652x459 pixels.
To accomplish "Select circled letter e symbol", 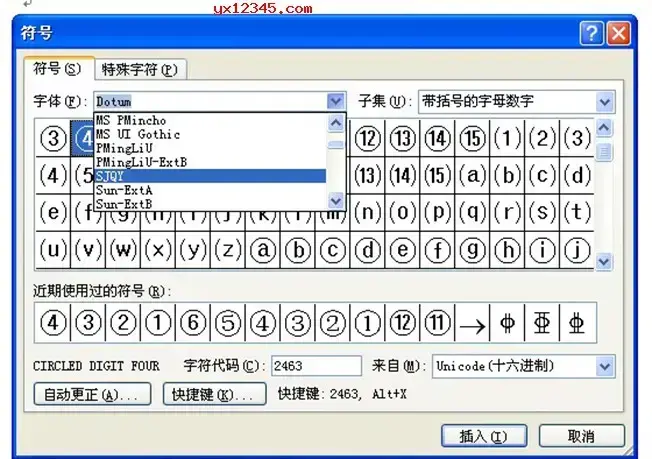I will pyautogui.click(x=403, y=250).
